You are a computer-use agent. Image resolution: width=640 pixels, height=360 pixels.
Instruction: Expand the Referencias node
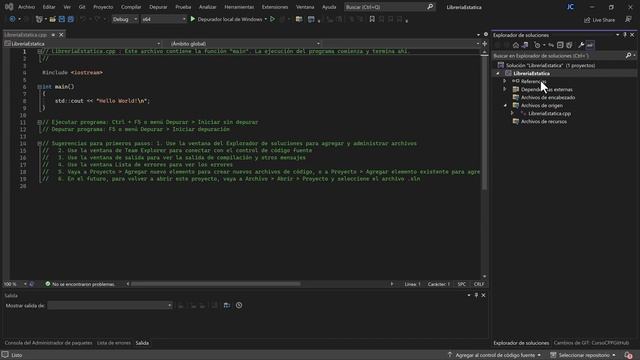point(505,81)
